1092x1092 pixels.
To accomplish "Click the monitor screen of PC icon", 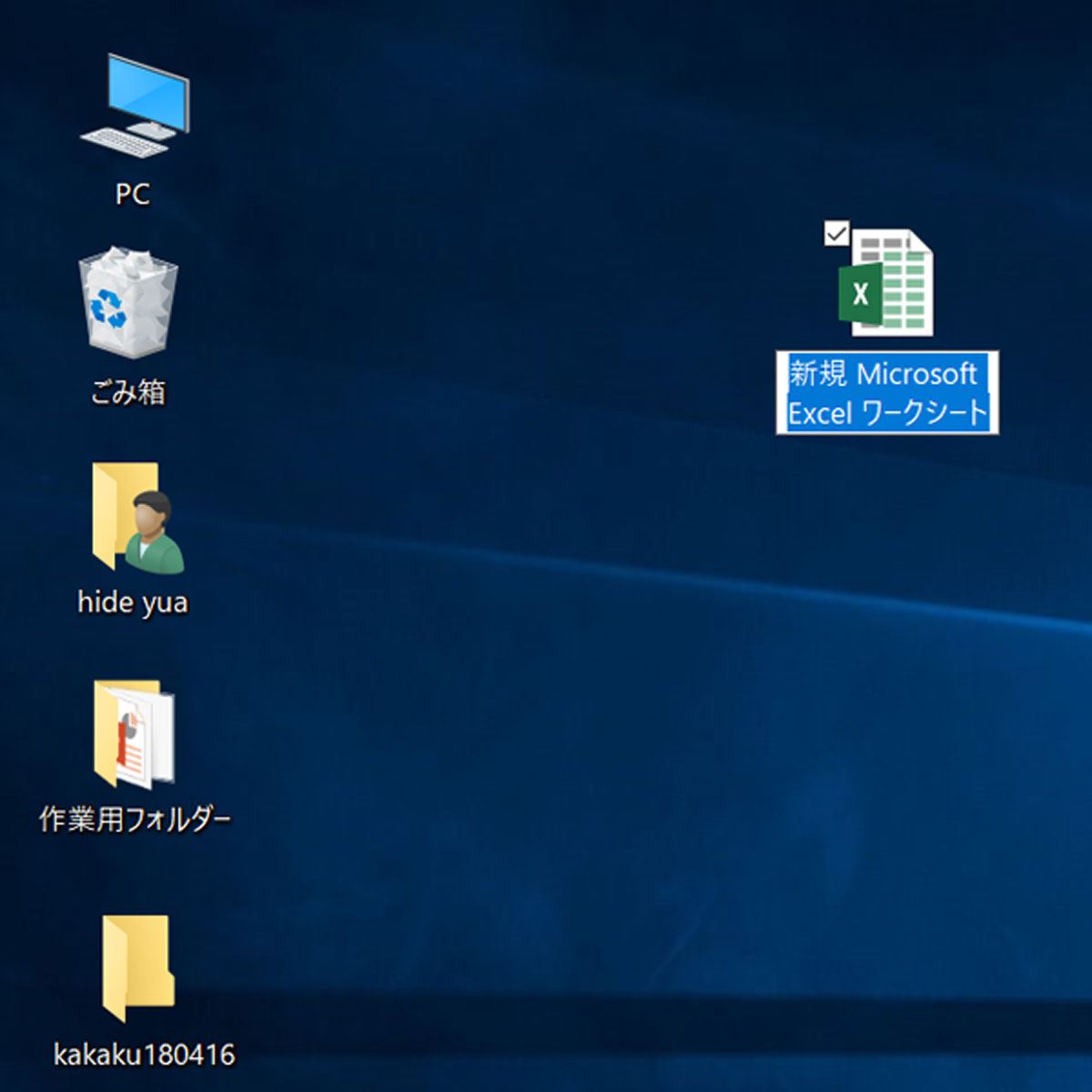I will tap(148, 91).
